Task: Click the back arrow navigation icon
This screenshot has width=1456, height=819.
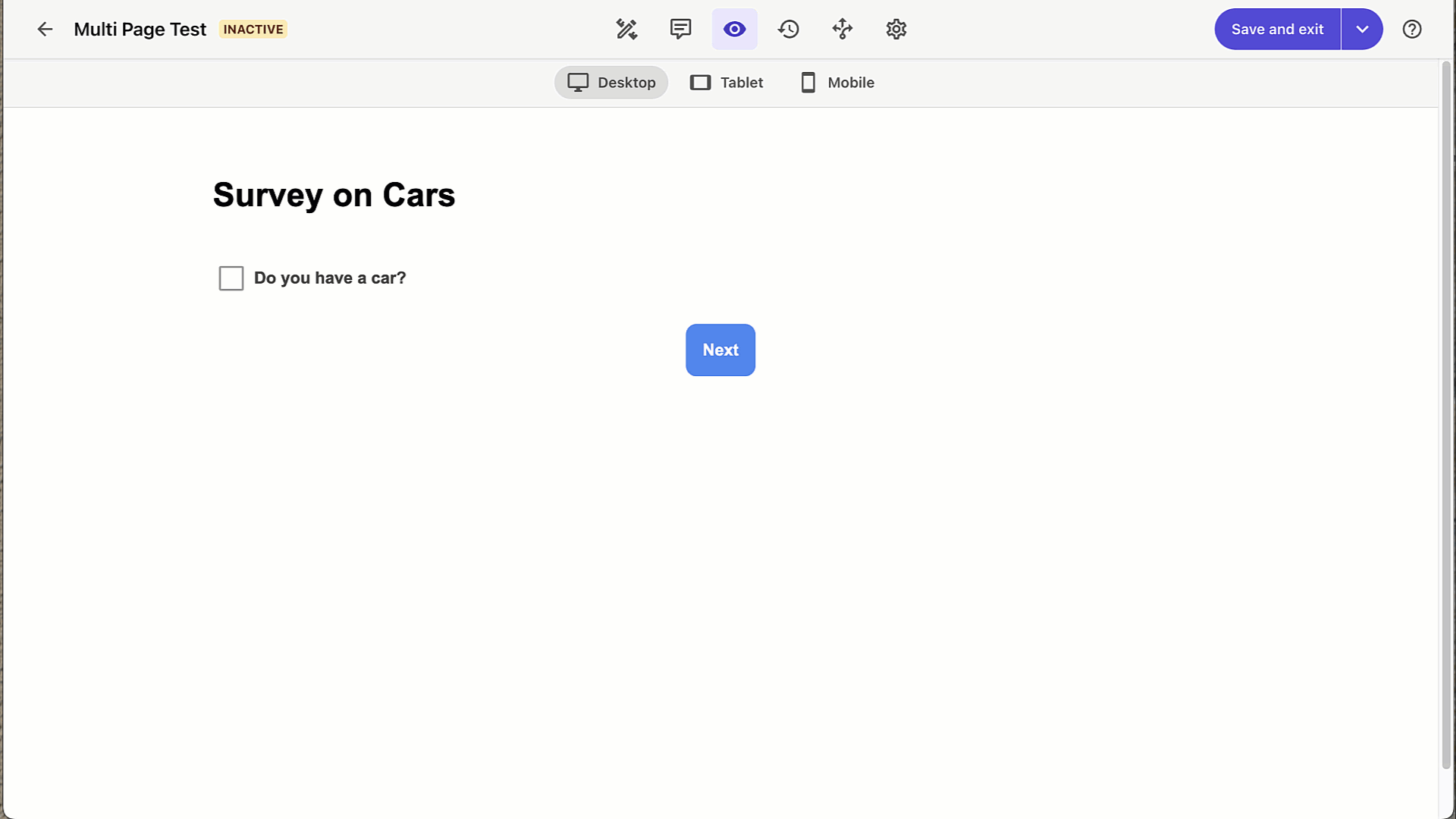Action: 45,29
